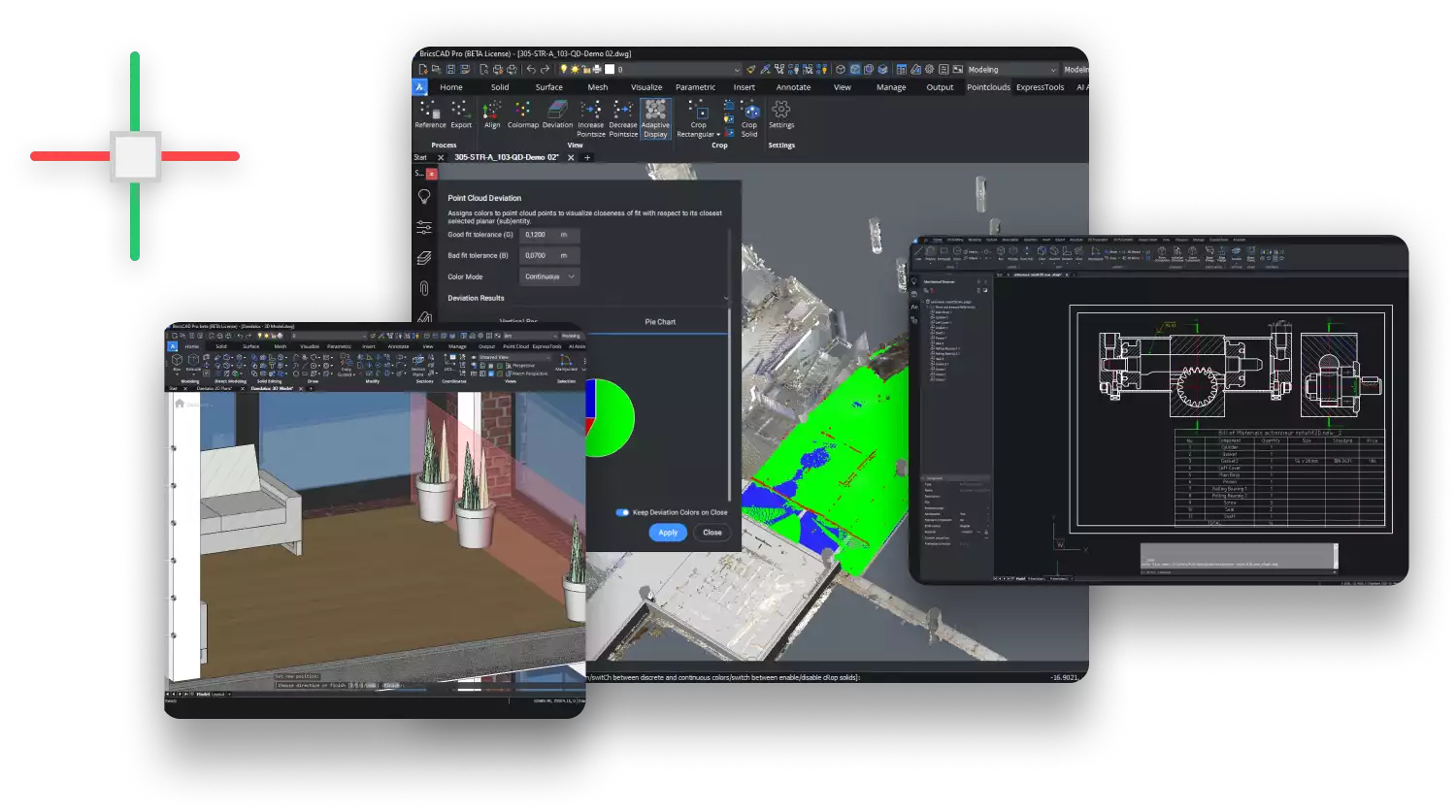Open the Solid ribbon tab in left window
This screenshot has width=1456, height=812.
(221, 346)
